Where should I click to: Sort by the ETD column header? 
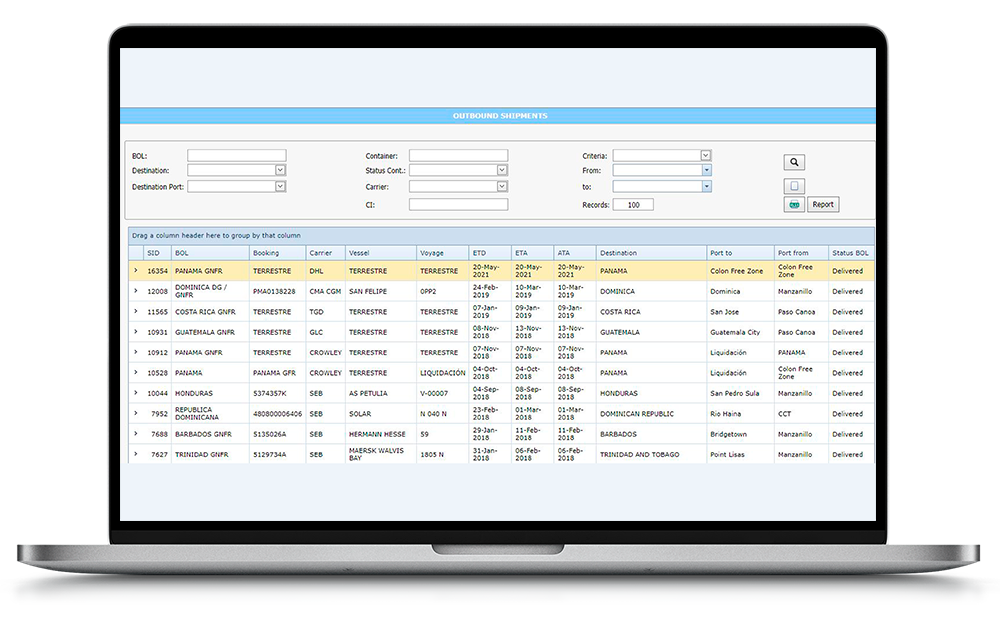click(480, 253)
